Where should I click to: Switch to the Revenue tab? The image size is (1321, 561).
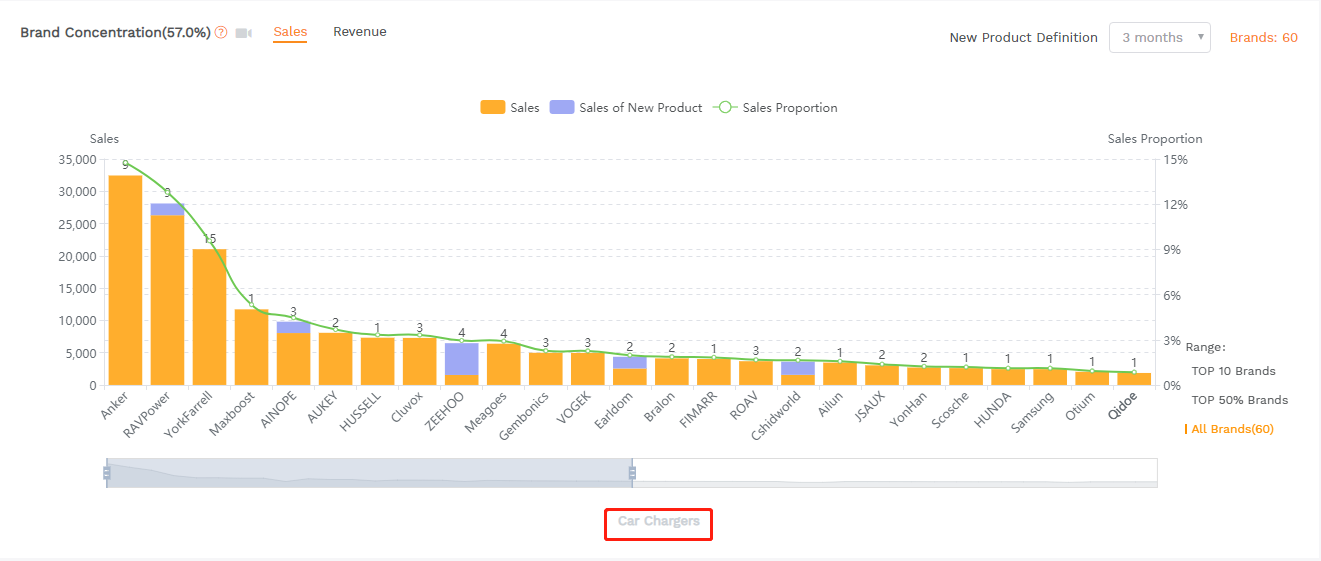(x=359, y=32)
